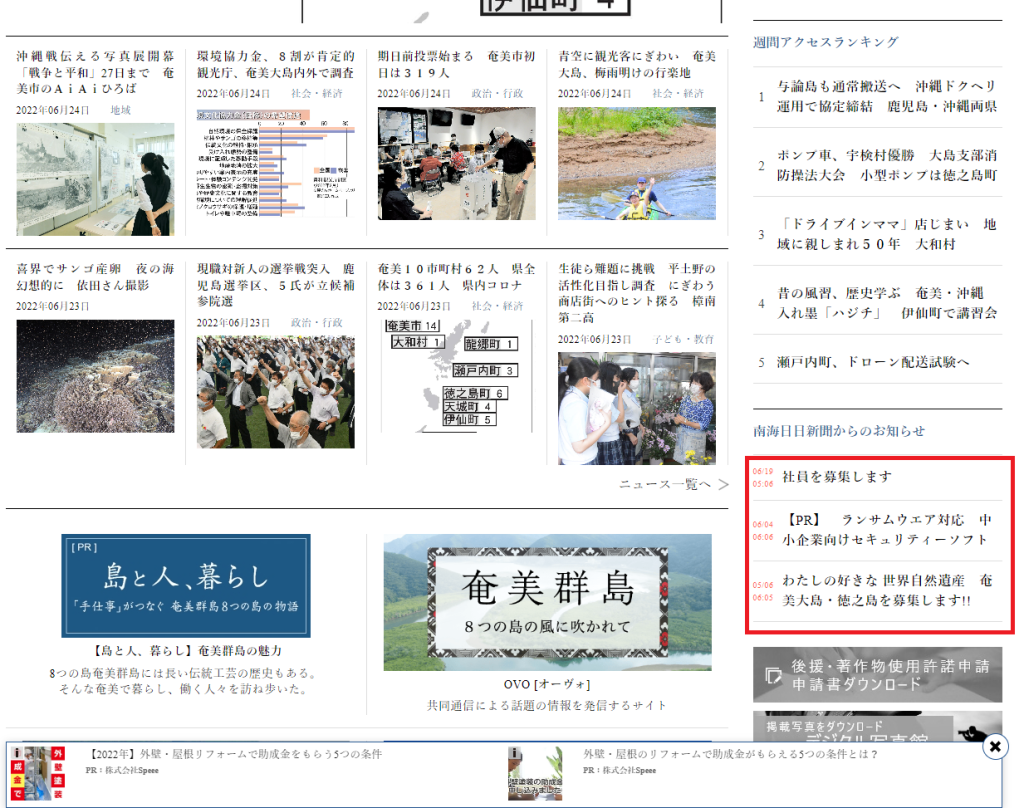Viewport: 1024px width, 808px height.
Task: Open the 沖縄戦伝える写真展開幕 article headline
Action: [95, 73]
